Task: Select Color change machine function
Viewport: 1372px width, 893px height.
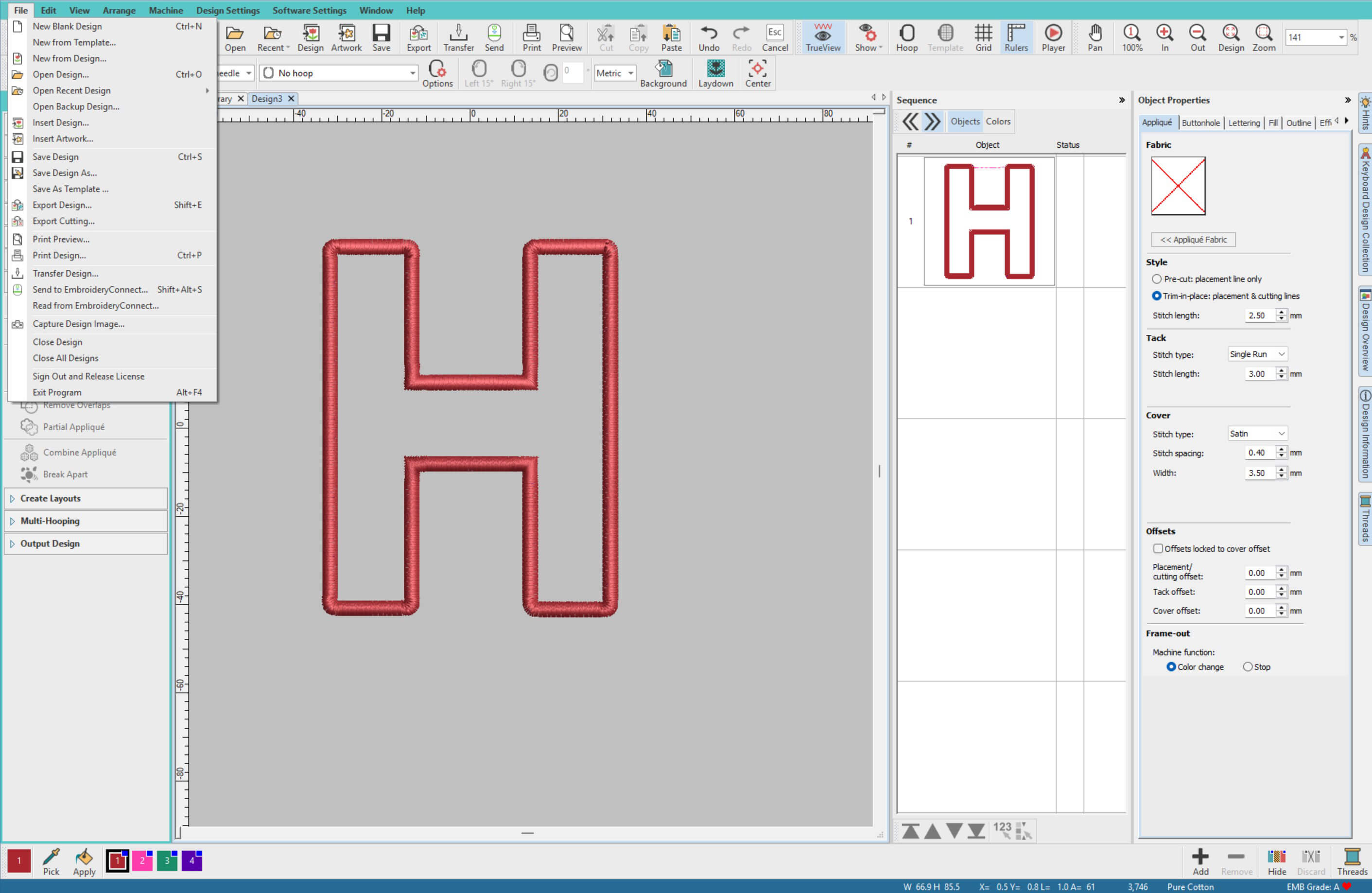Action: click(1171, 666)
